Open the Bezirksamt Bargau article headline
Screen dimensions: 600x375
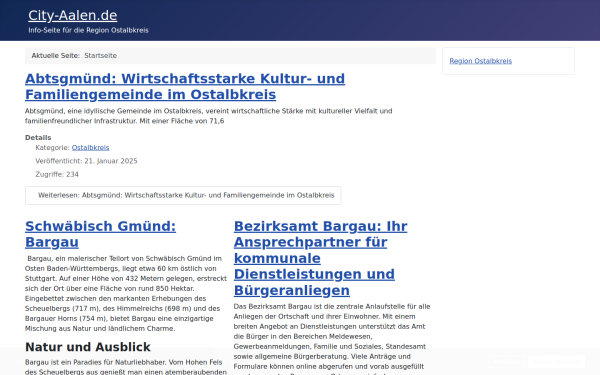coord(321,258)
